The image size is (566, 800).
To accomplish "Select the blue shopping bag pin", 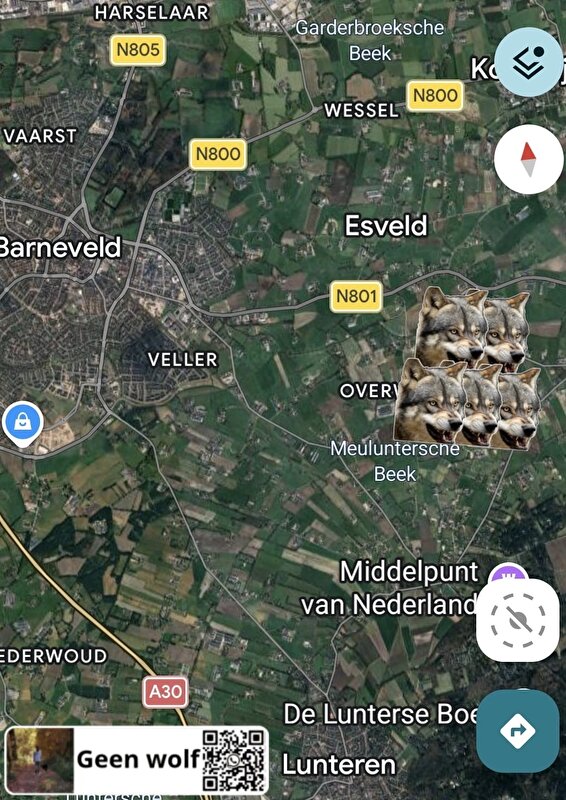I will pos(22,423).
